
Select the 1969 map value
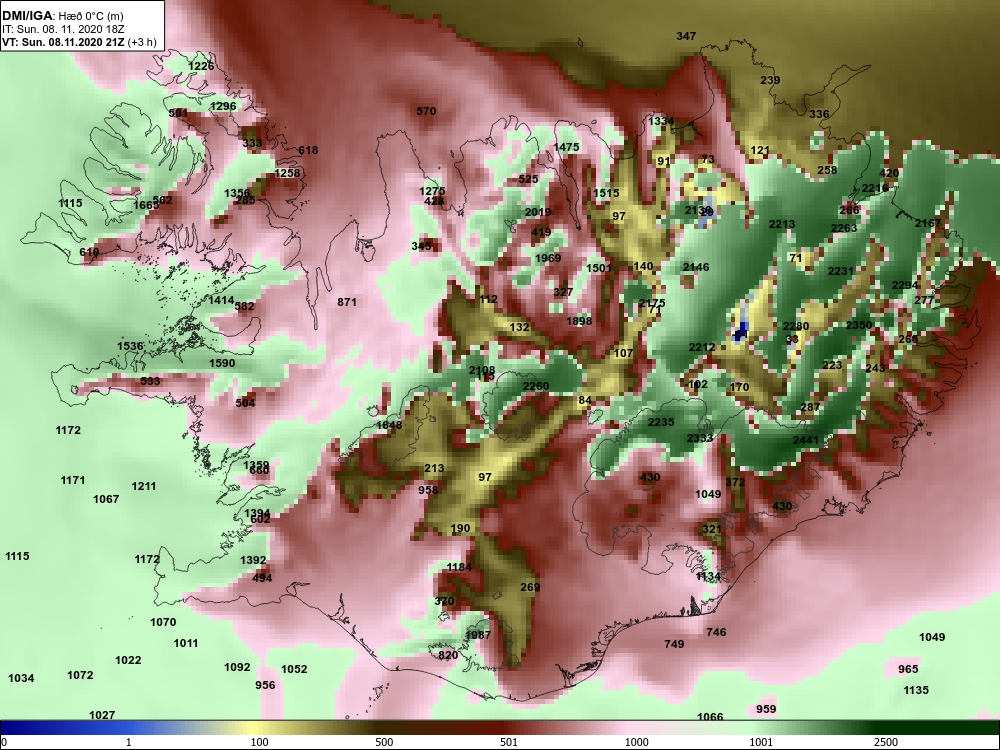[x=548, y=258]
